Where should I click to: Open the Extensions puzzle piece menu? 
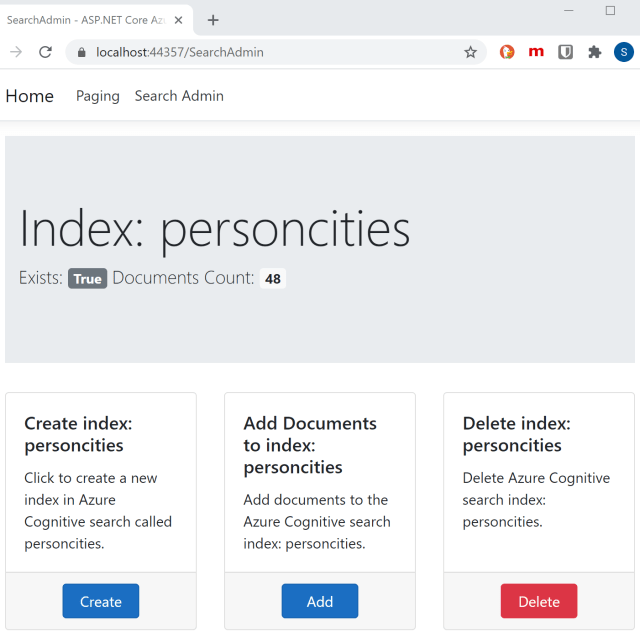pyautogui.click(x=594, y=52)
